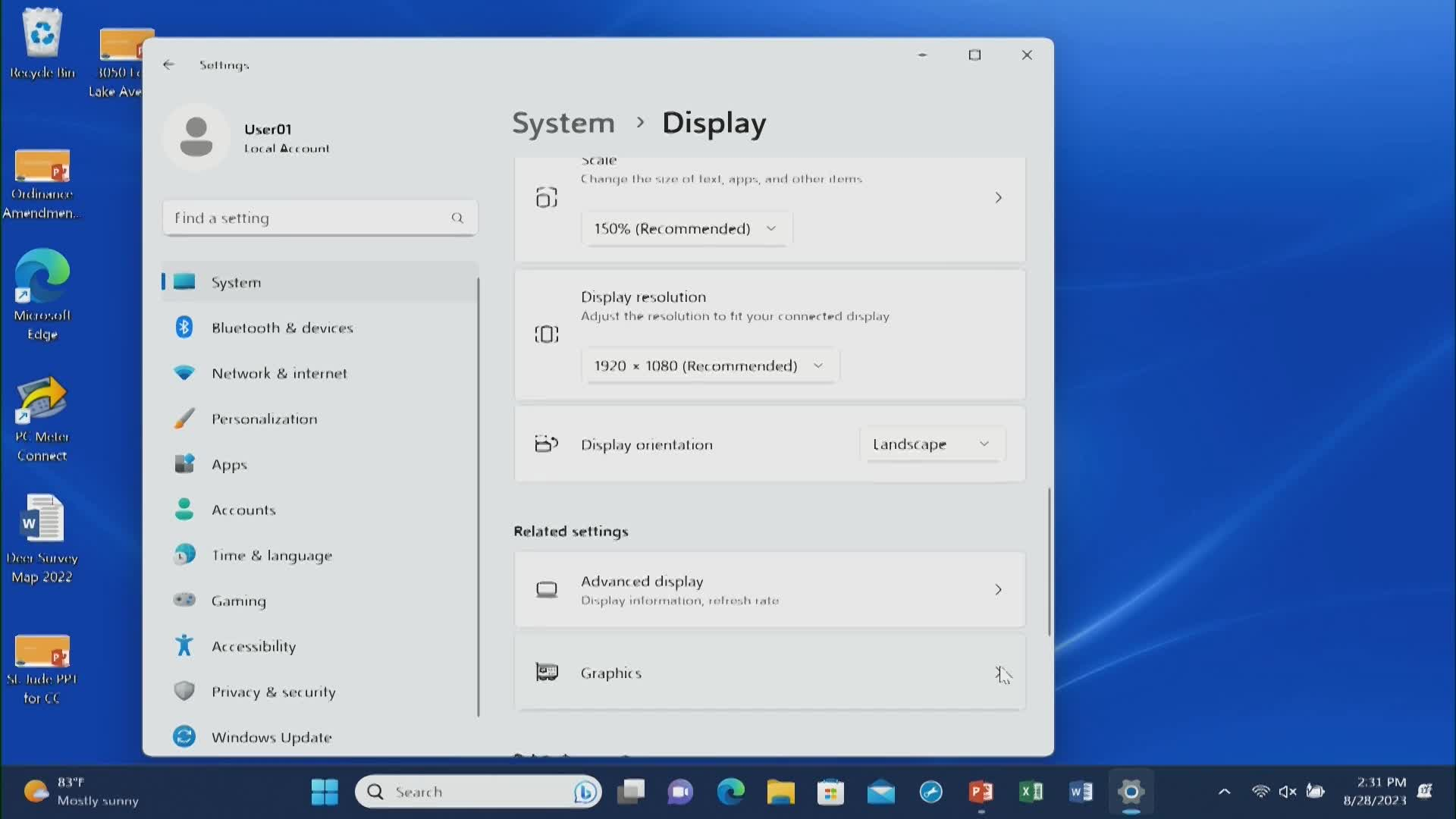Select Accessibility in the sidebar
The image size is (1456, 819).
pos(253,646)
